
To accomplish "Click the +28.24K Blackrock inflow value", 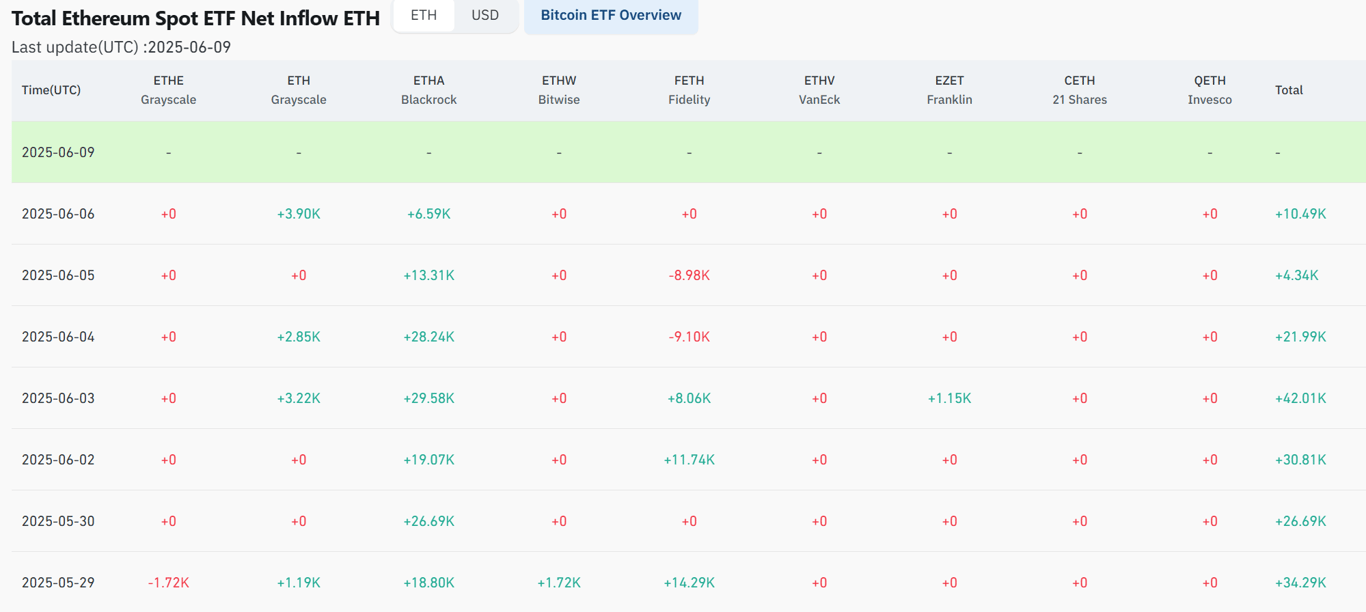I will [429, 336].
